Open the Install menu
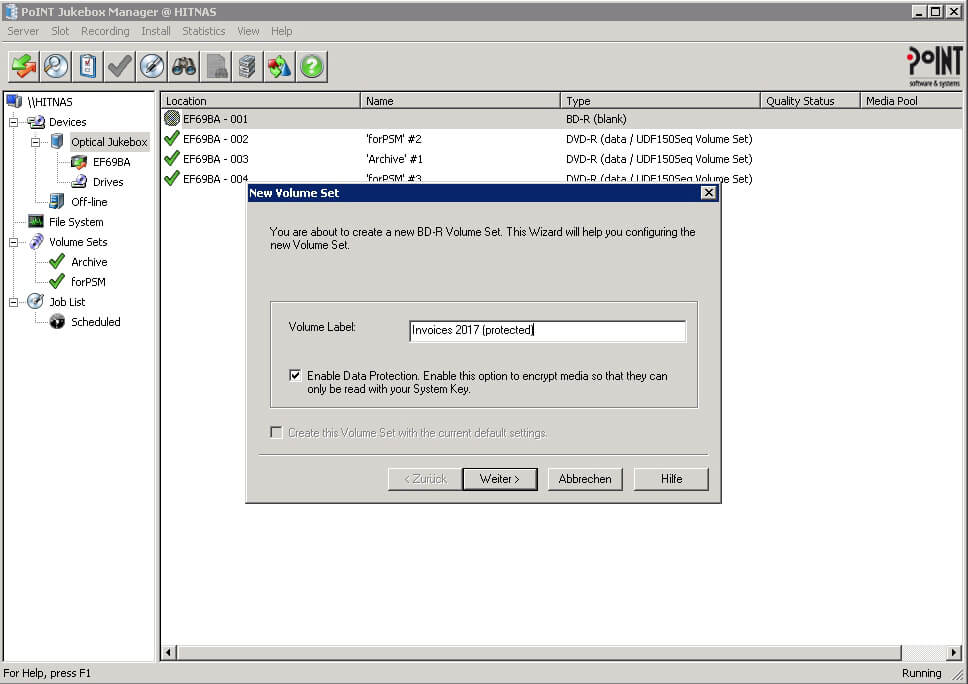968x684 pixels. 156,31
